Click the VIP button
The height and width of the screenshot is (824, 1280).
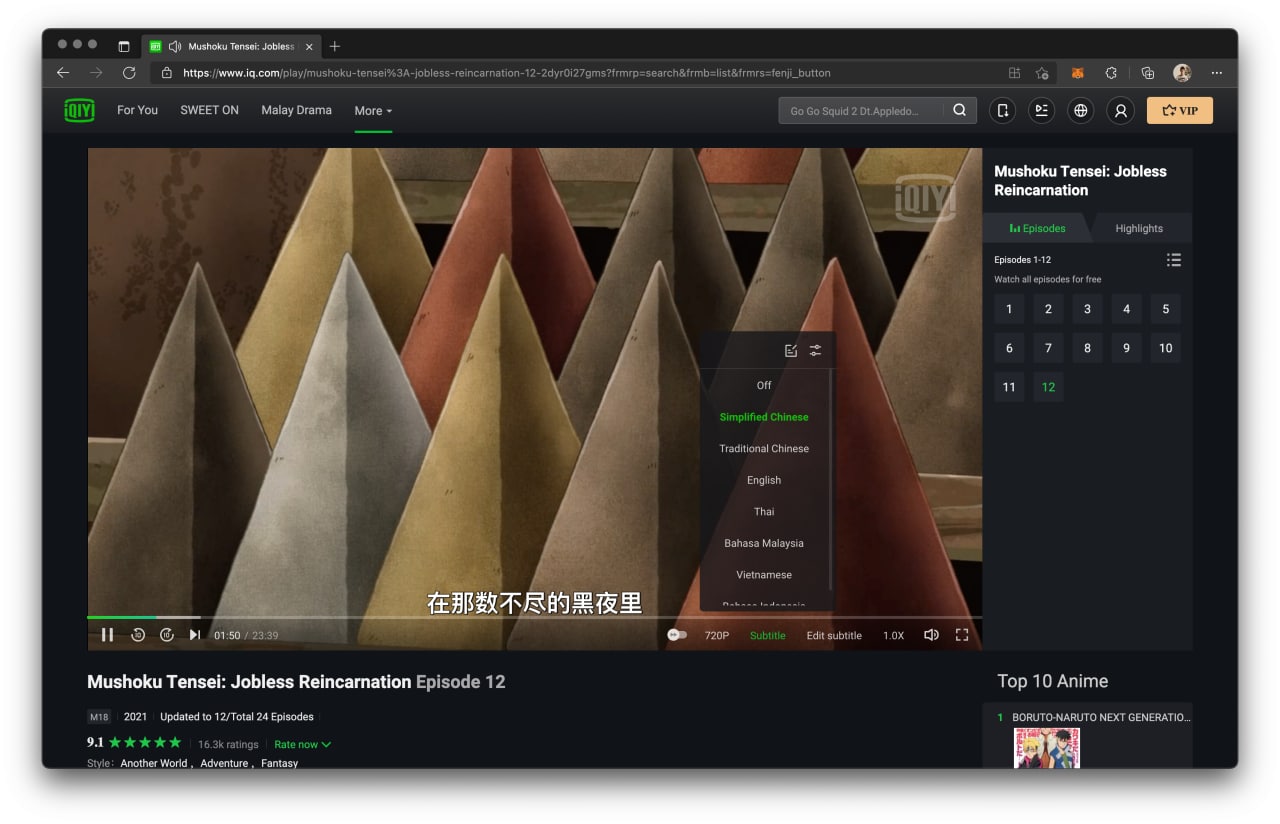(1180, 111)
